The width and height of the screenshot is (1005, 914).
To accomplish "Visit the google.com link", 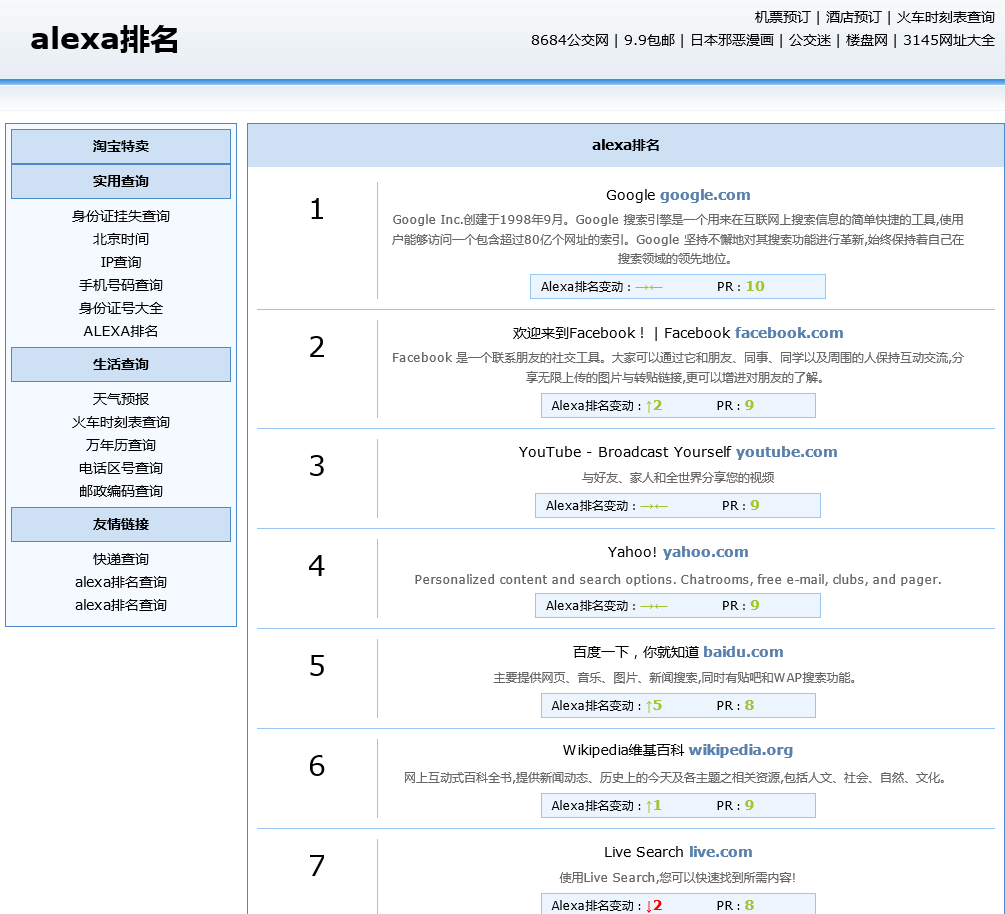I will click(705, 195).
